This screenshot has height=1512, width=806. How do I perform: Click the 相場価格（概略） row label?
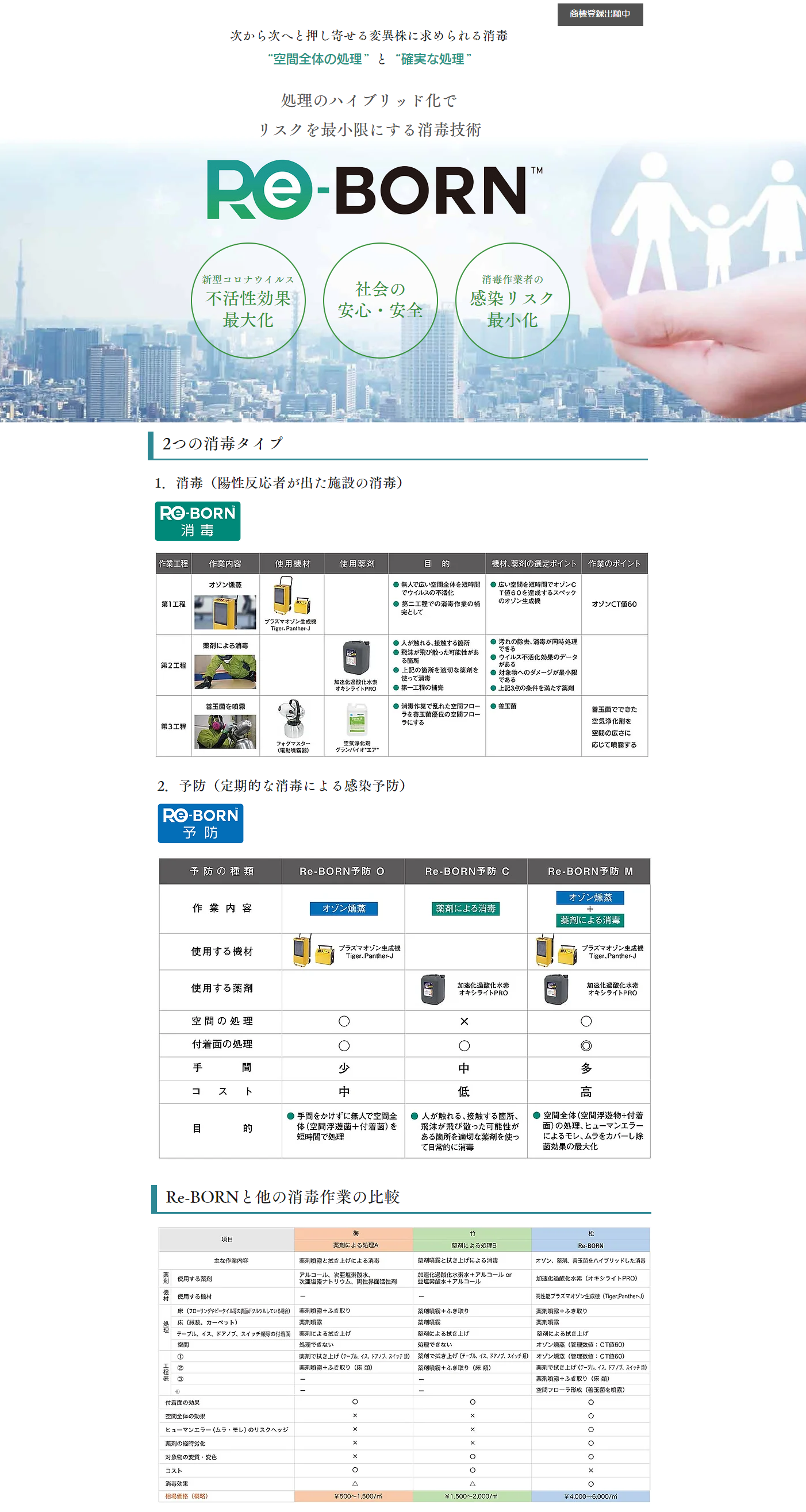coord(186,1496)
